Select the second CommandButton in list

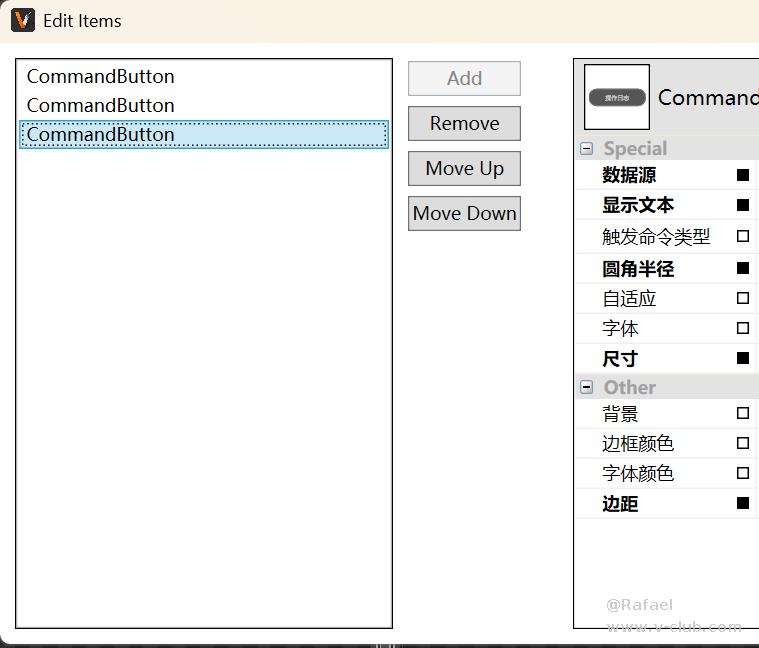[x=100, y=106]
